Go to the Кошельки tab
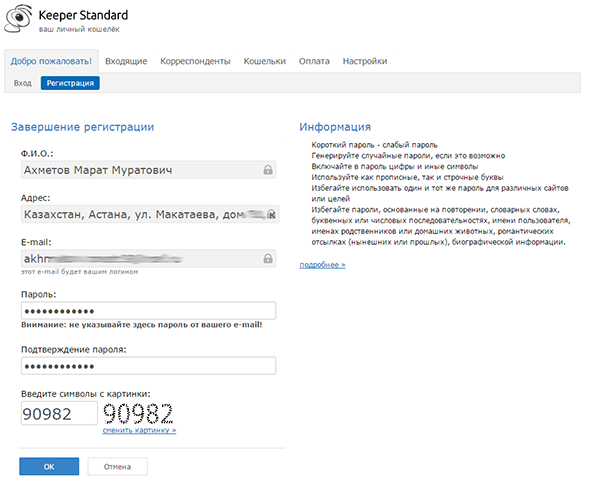 click(265, 61)
